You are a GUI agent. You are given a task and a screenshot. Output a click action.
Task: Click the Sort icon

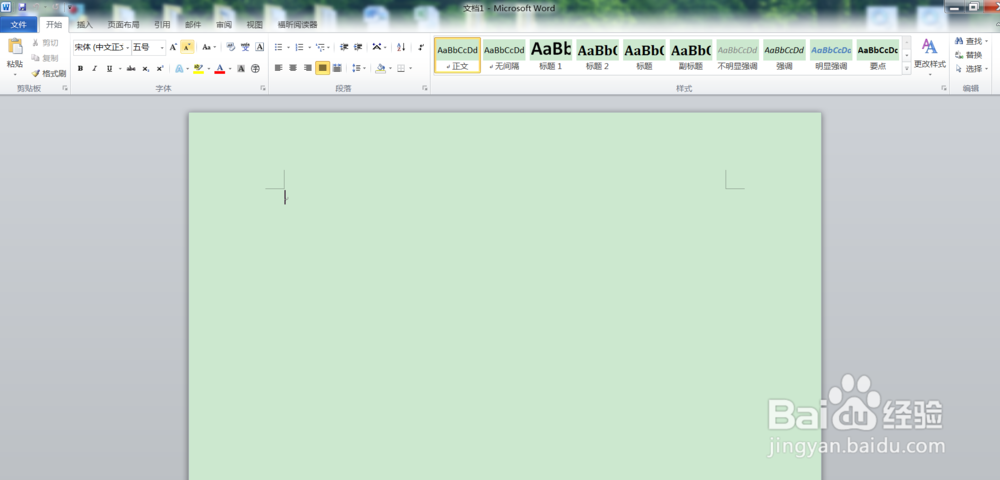click(x=401, y=47)
